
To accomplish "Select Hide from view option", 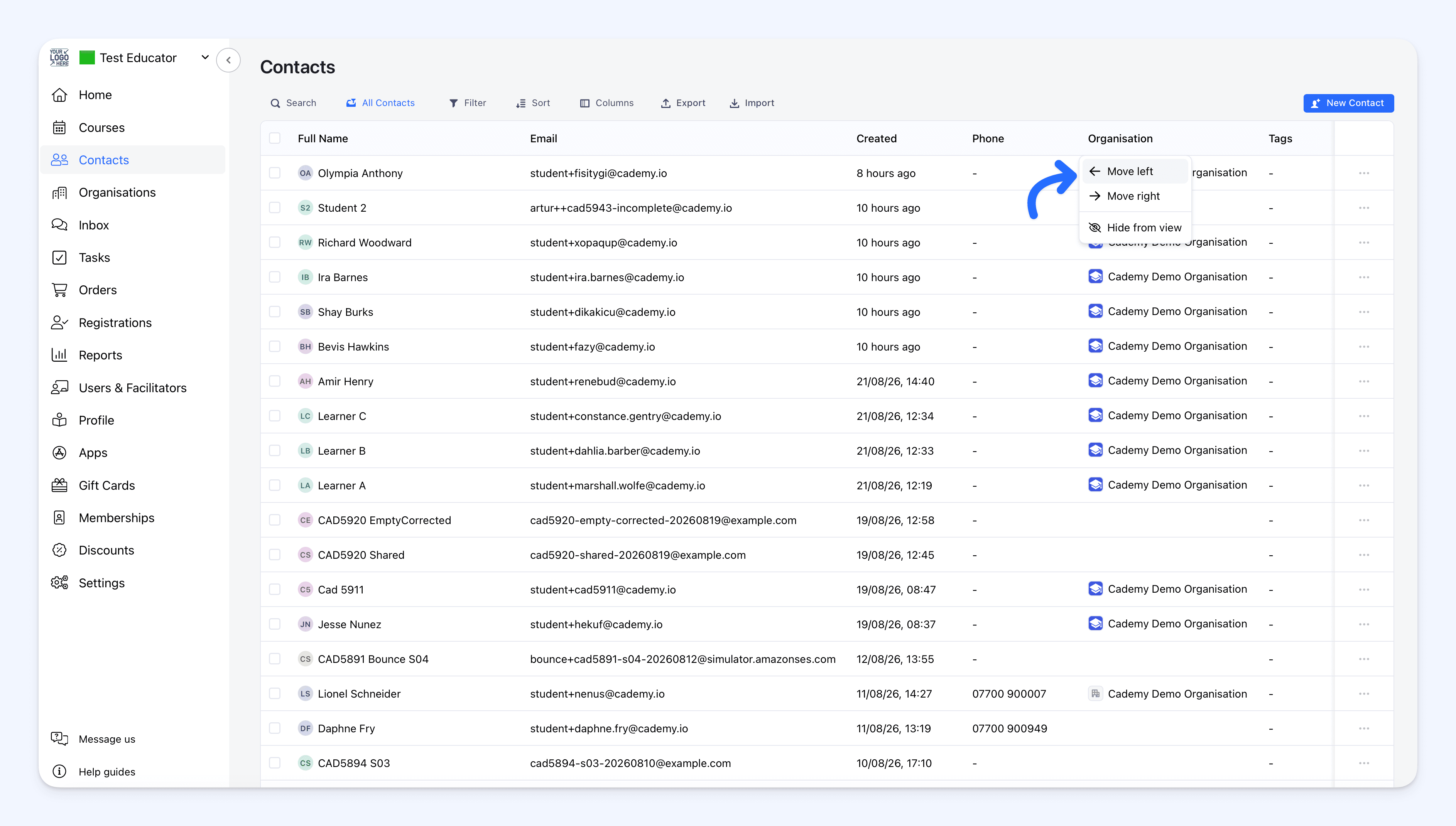I will pyautogui.click(x=1135, y=228).
